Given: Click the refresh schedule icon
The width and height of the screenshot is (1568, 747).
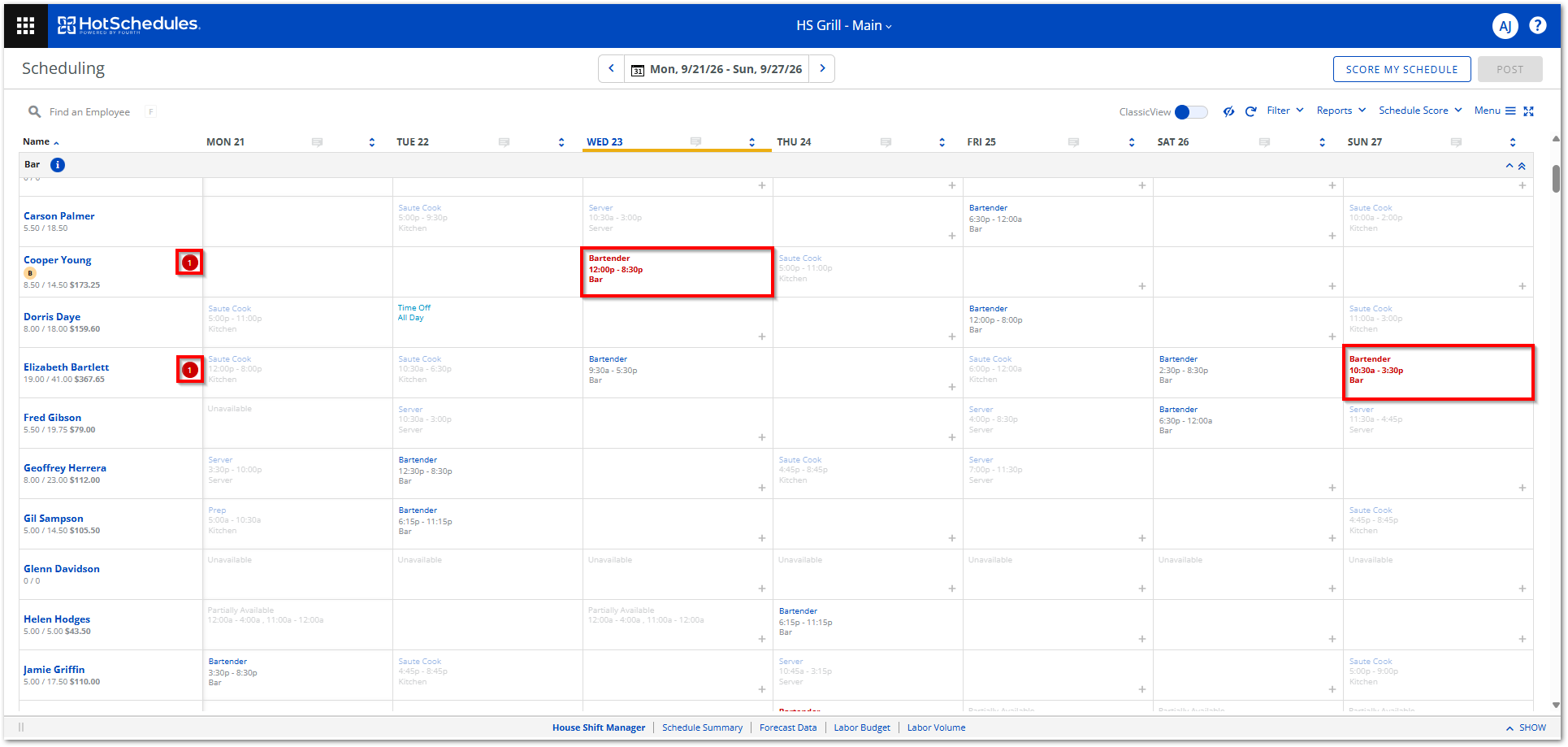Looking at the screenshot, I should (x=1250, y=111).
